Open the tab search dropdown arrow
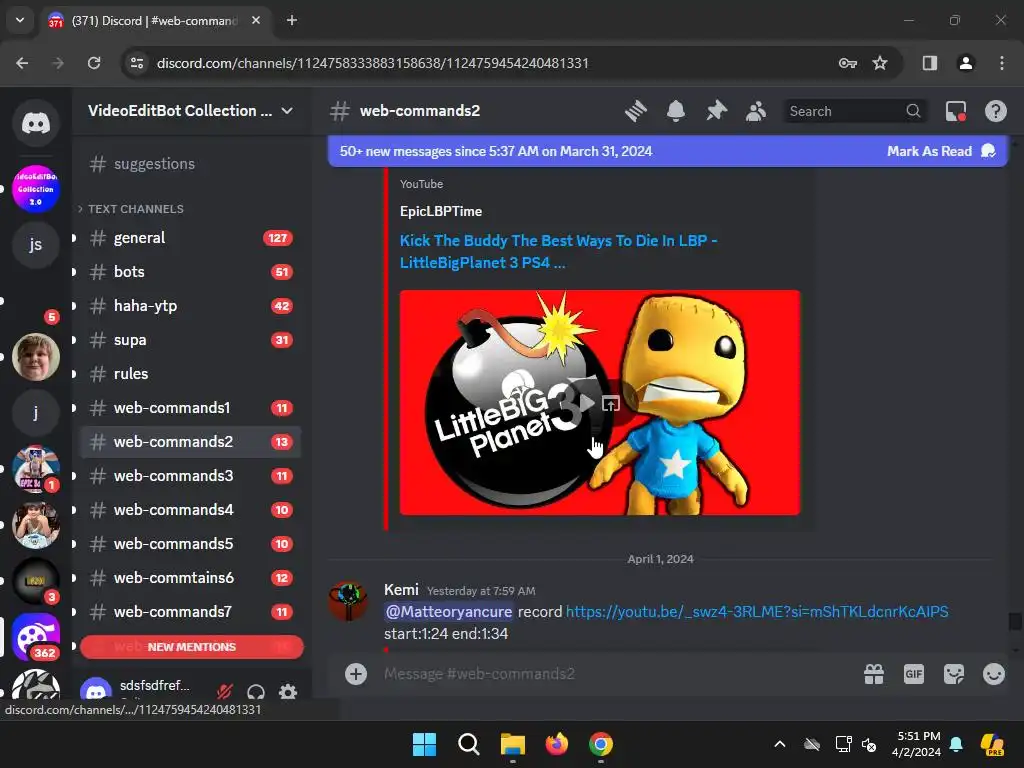The image size is (1024, 768). [20, 20]
